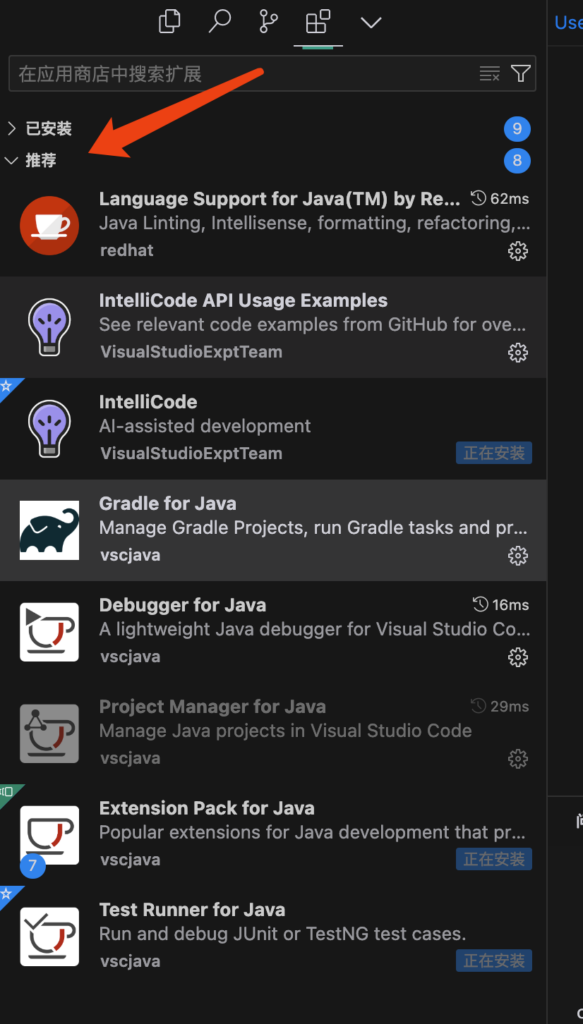583x1024 pixels.
Task: Select Debugger for Java extension title
Action: pyautogui.click(x=183, y=605)
